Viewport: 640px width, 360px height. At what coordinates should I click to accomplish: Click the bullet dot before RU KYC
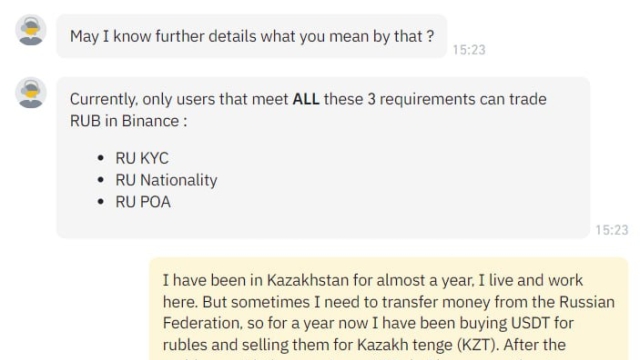101,158
